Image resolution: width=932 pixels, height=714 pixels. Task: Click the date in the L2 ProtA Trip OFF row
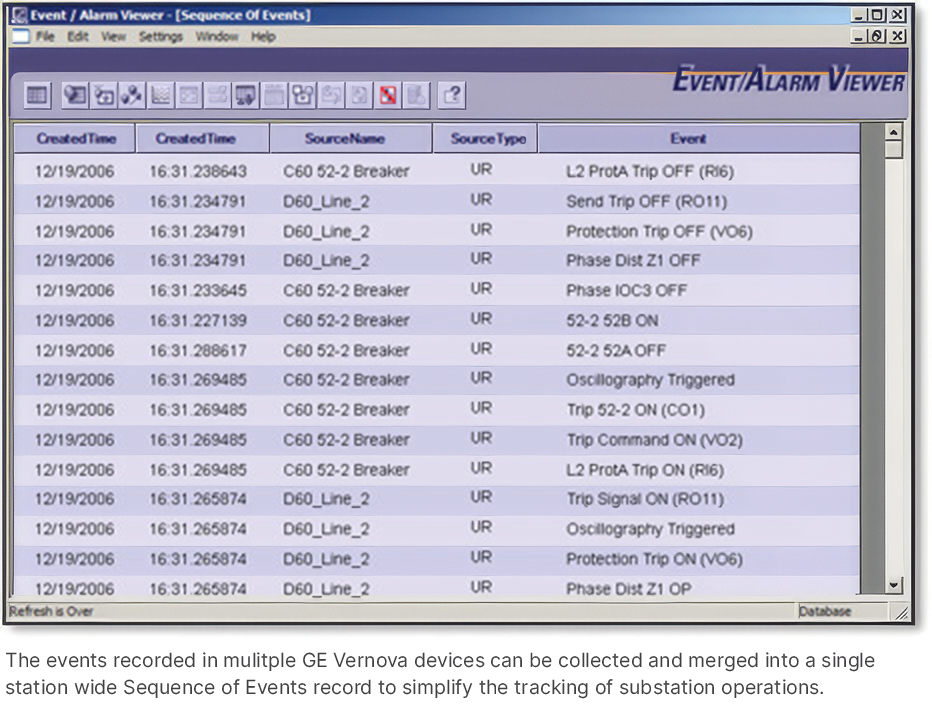coord(74,172)
